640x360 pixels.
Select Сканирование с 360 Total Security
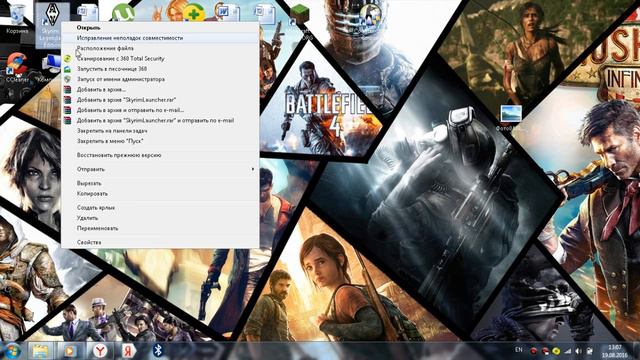pyautogui.click(x=160, y=58)
